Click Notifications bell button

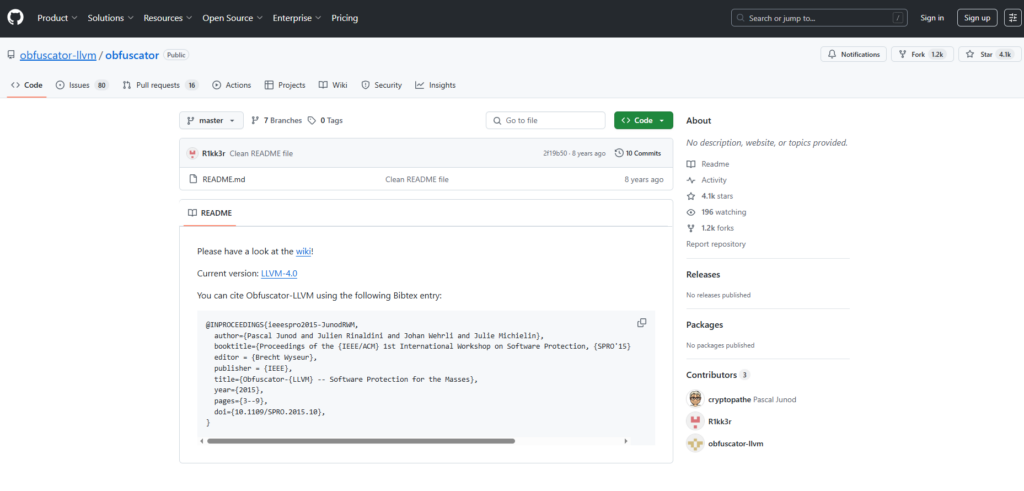[853, 54]
